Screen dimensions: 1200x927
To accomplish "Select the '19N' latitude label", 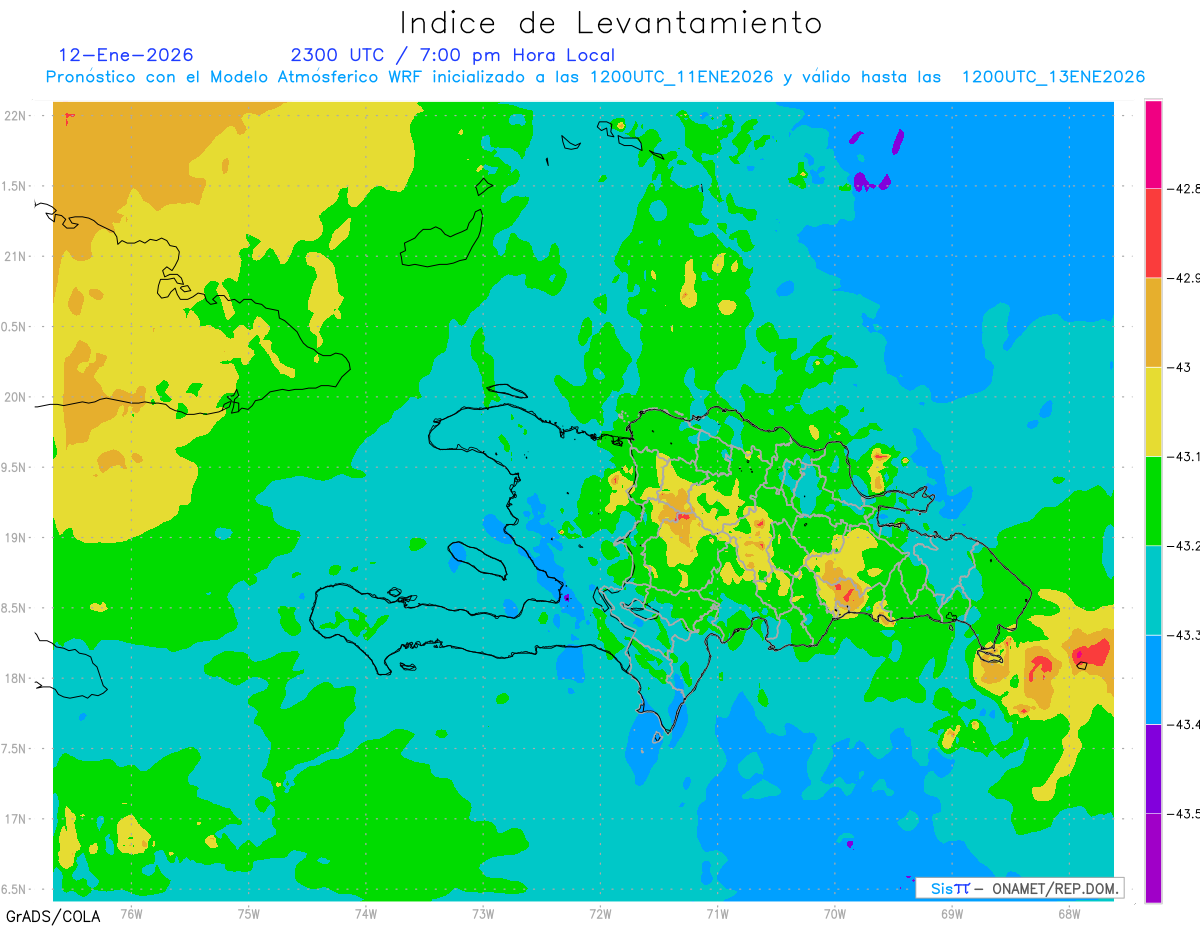I will [16, 538].
